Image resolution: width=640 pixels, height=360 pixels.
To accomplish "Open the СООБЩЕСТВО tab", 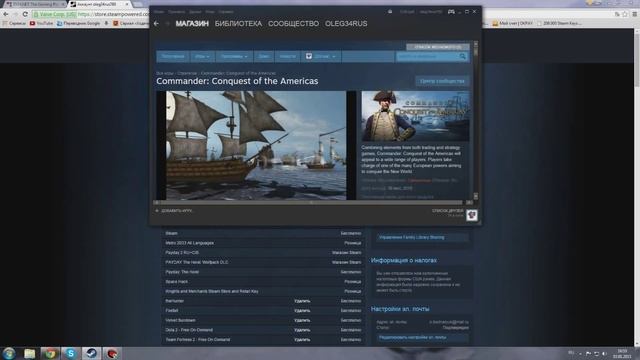I will pos(293,24).
